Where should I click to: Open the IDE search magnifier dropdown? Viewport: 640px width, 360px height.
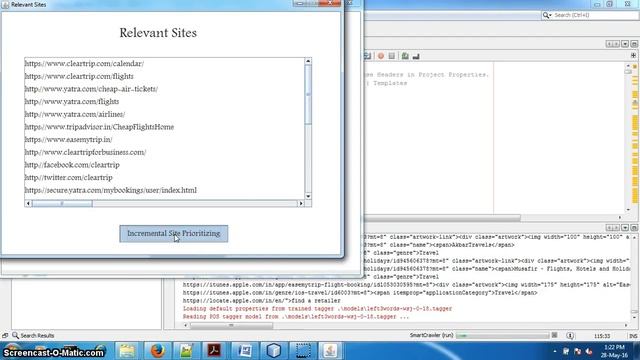pyautogui.click(x=547, y=15)
